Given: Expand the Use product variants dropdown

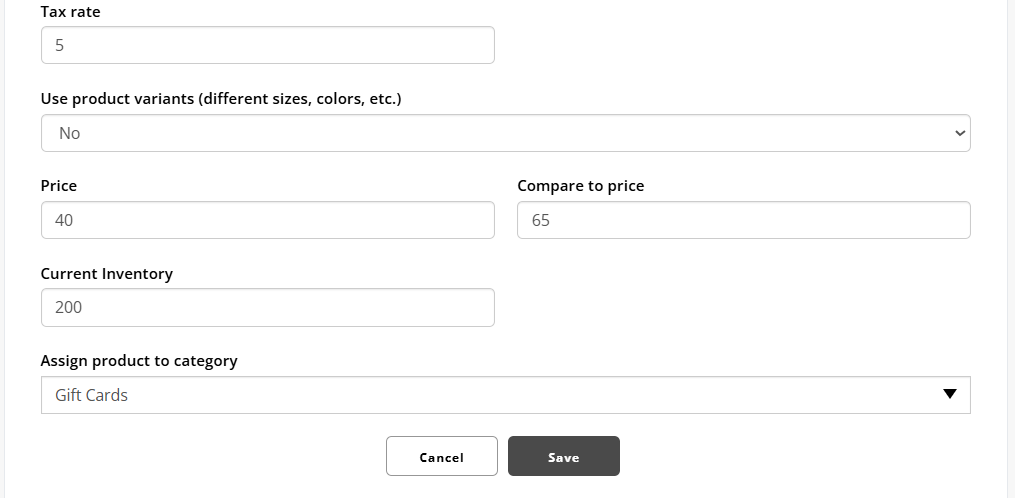Looking at the screenshot, I should (505, 133).
